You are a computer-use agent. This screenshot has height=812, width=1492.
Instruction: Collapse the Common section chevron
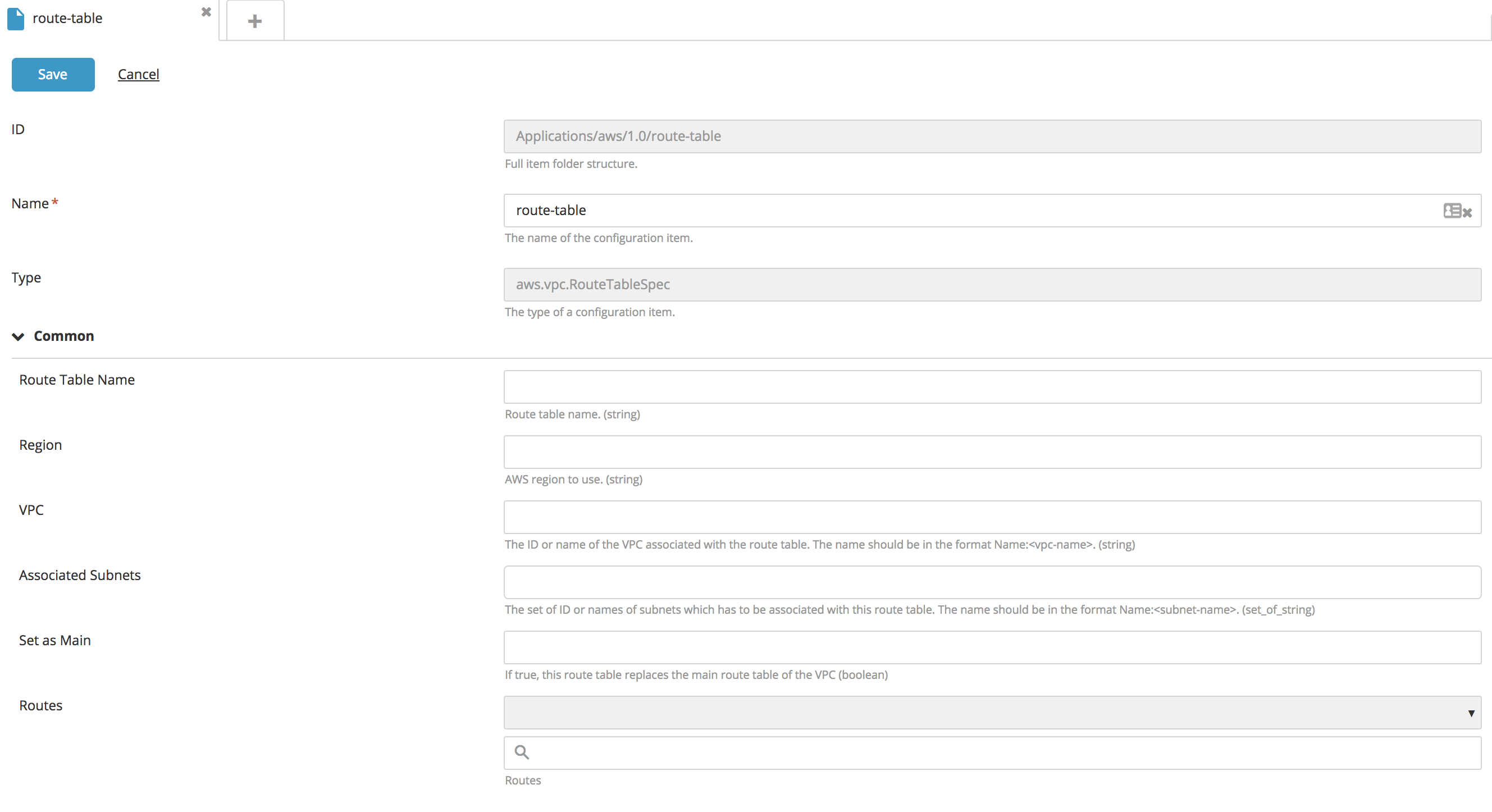coord(18,336)
